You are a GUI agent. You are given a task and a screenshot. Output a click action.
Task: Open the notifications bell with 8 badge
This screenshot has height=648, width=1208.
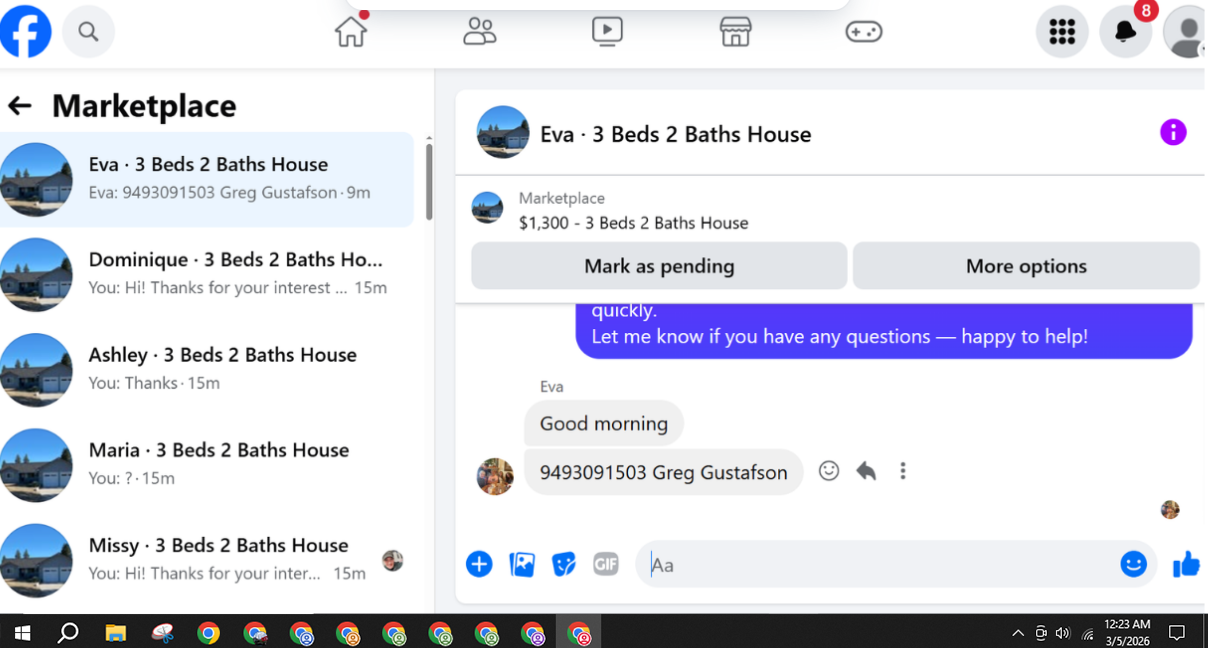(x=1126, y=32)
